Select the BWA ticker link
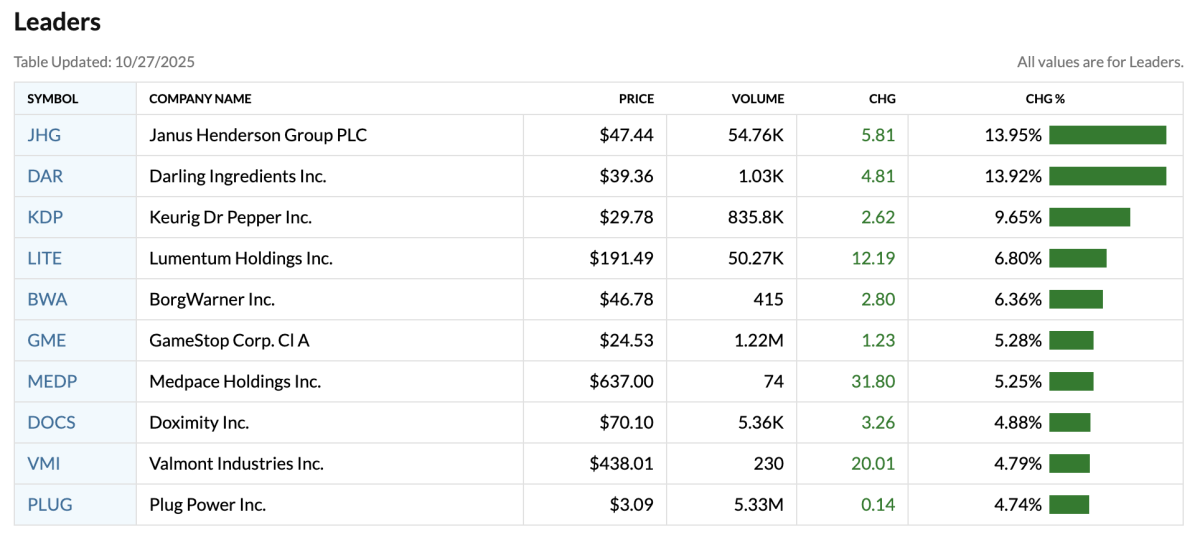 click(47, 299)
